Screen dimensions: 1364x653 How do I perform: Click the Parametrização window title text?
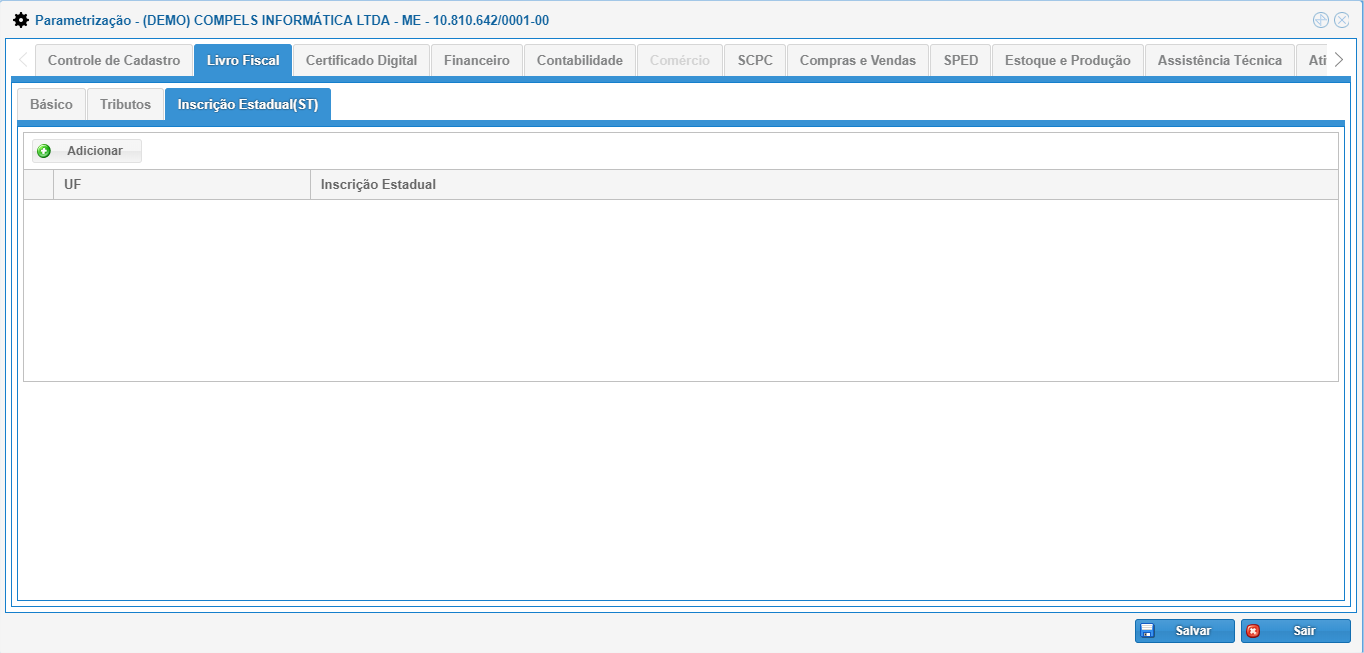click(292, 20)
